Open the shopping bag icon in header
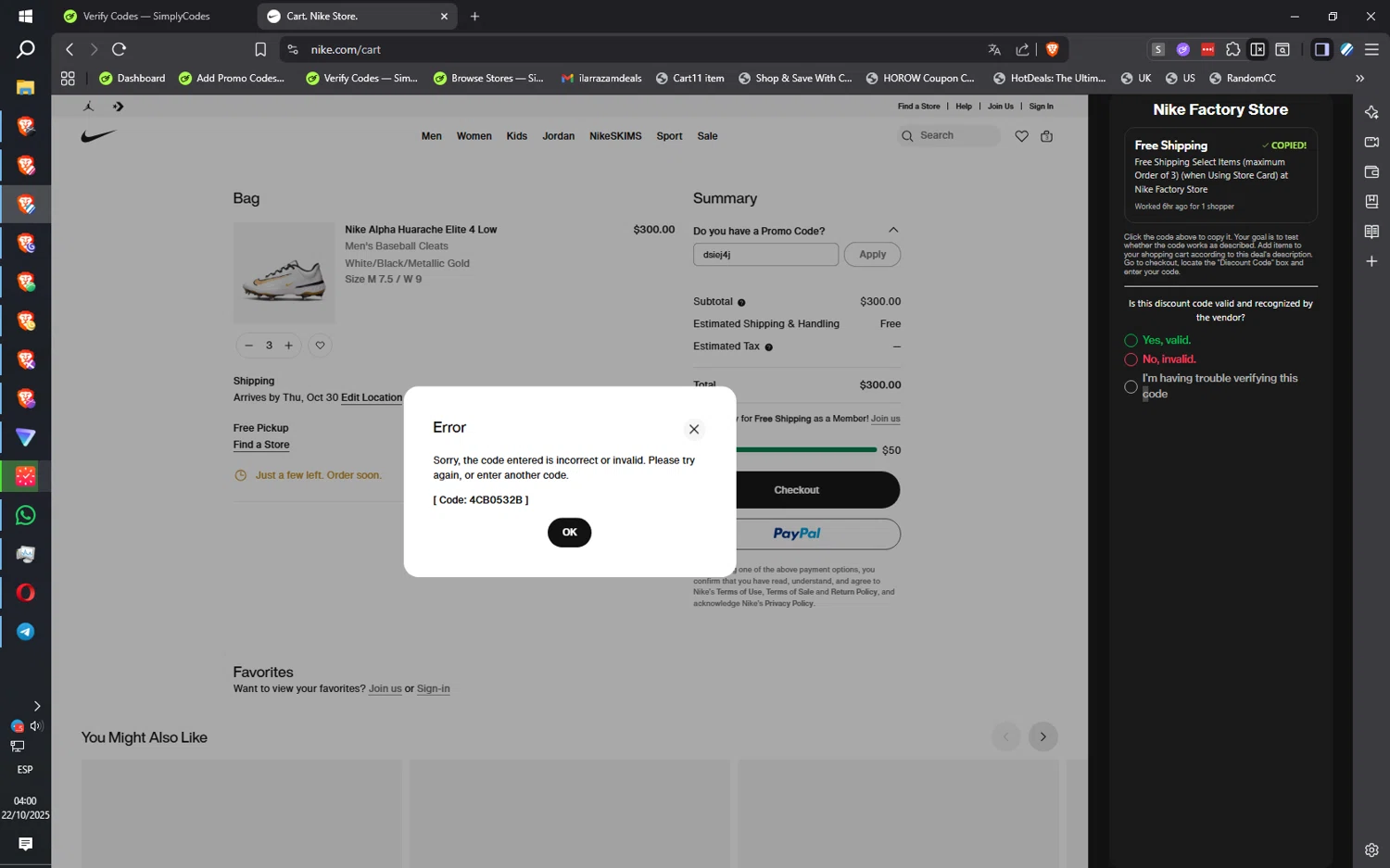This screenshot has width=1390, height=868. click(x=1046, y=136)
